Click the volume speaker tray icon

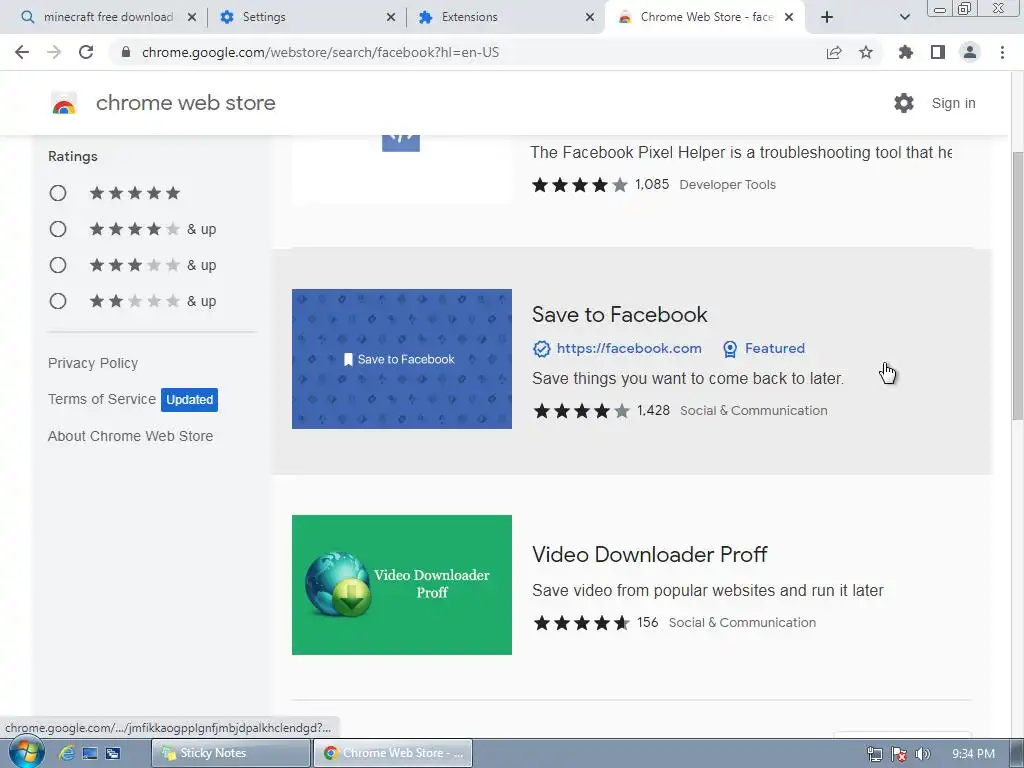(x=922, y=754)
